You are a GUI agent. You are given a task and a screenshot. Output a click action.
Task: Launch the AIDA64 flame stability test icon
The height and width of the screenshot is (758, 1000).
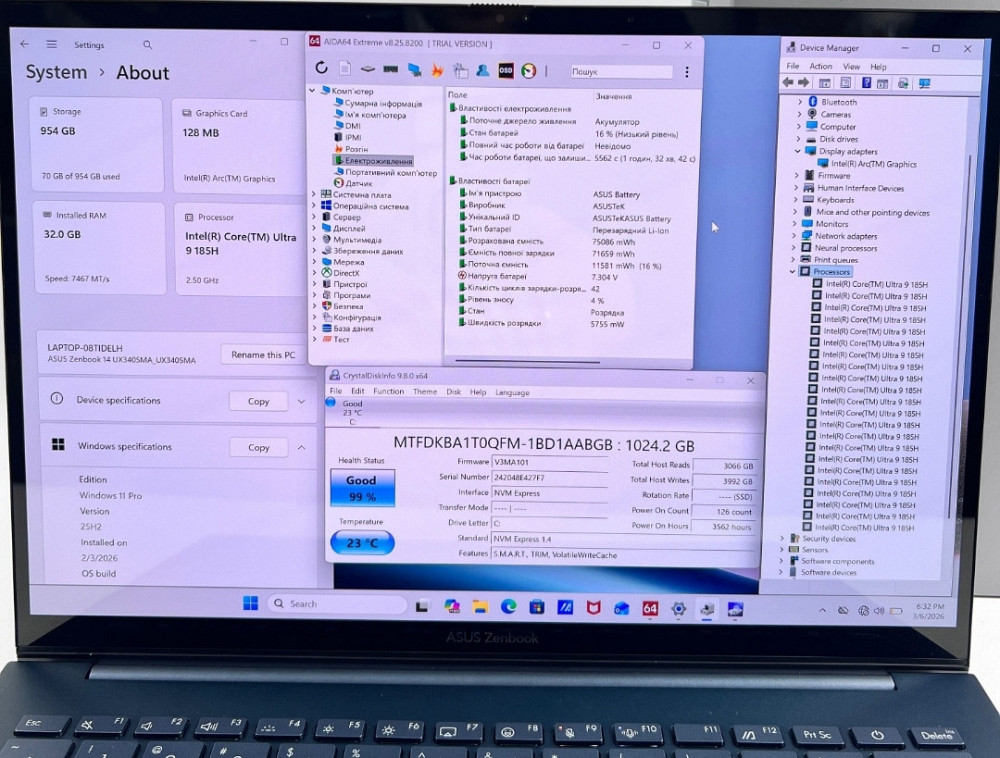437,70
